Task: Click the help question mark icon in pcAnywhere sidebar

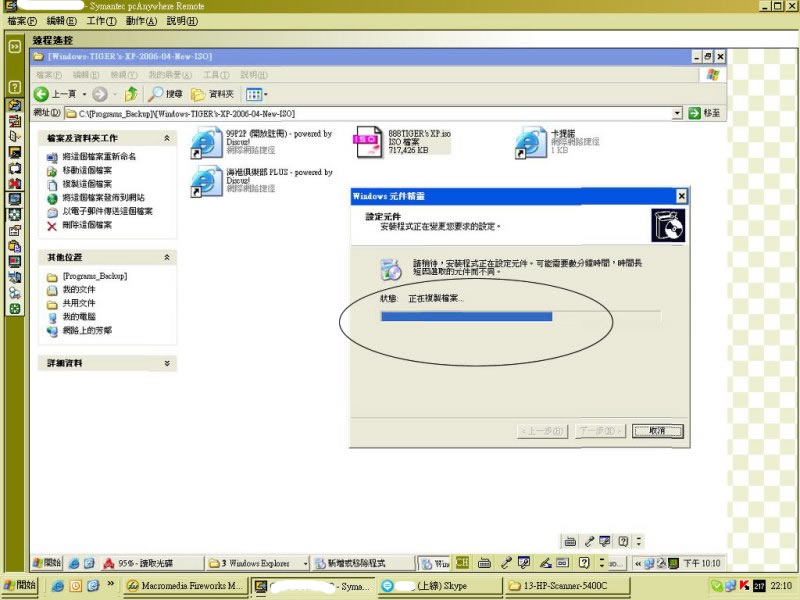Action: click(x=15, y=87)
